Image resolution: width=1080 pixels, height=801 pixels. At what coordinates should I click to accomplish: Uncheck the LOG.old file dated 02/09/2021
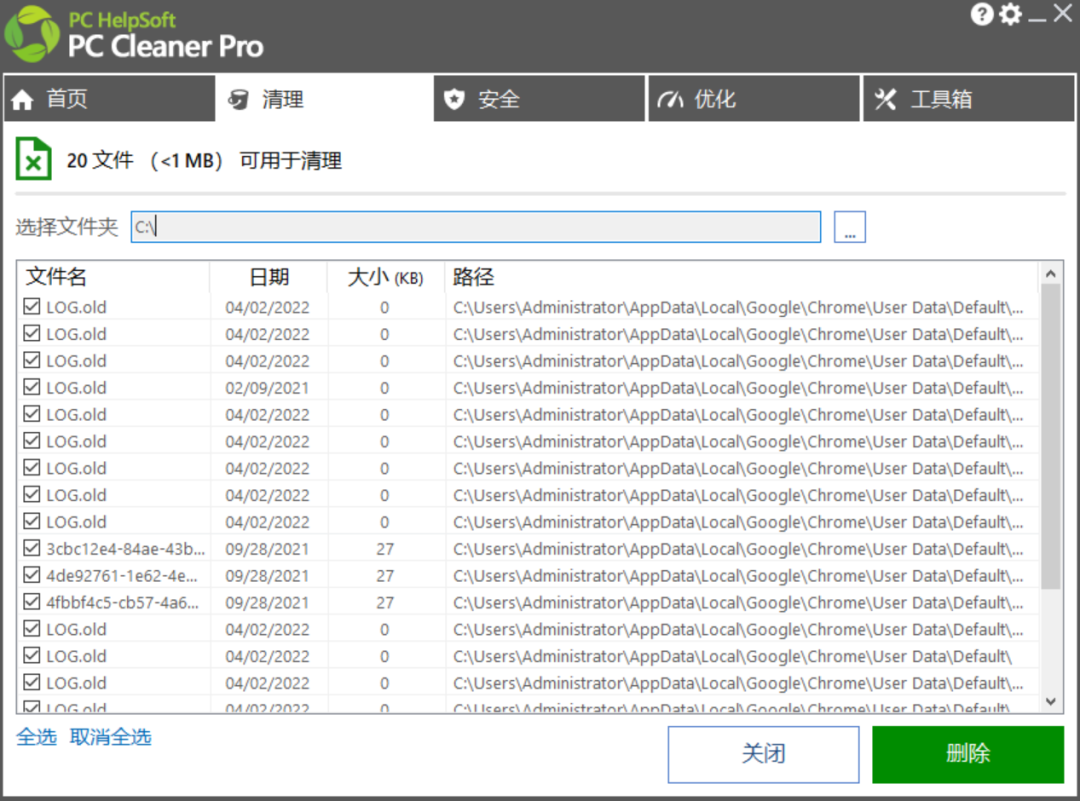[32, 387]
